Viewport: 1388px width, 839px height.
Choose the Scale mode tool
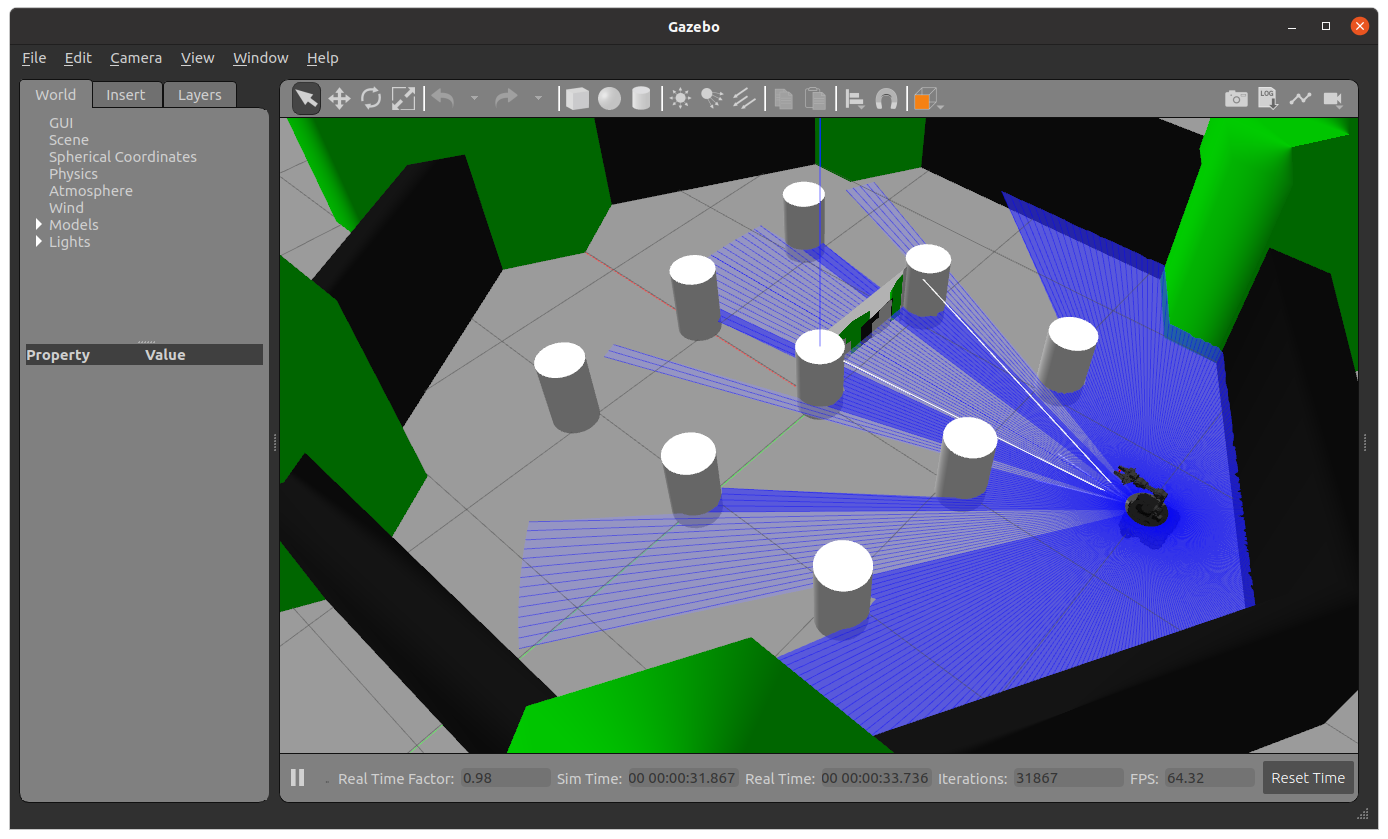pos(403,98)
